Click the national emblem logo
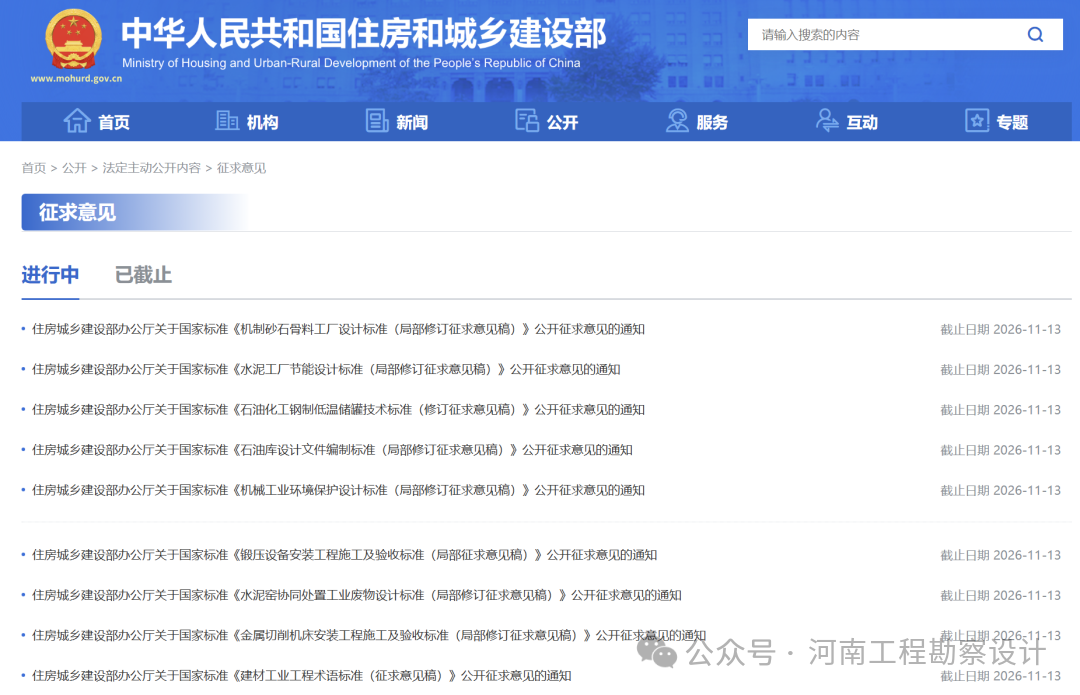This screenshot has height=695, width=1080. click(x=74, y=39)
